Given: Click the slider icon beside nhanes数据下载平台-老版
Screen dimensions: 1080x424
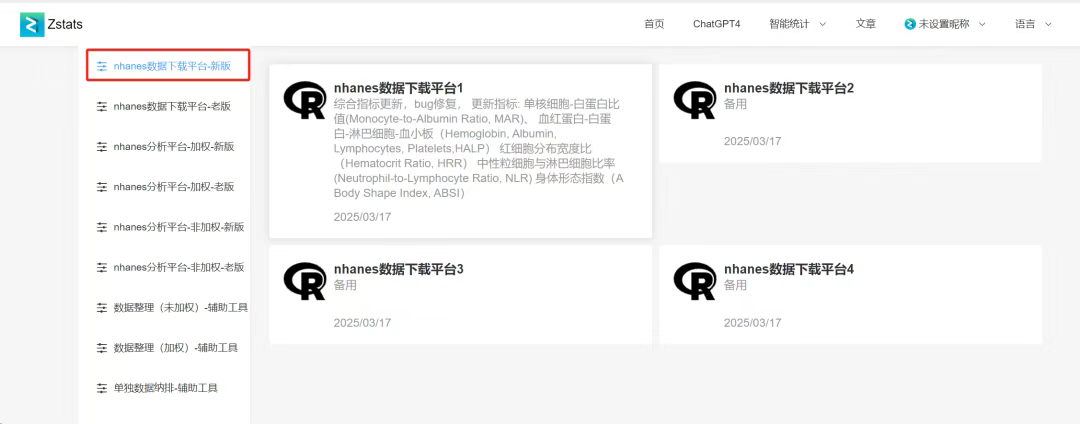Looking at the screenshot, I should (x=102, y=107).
